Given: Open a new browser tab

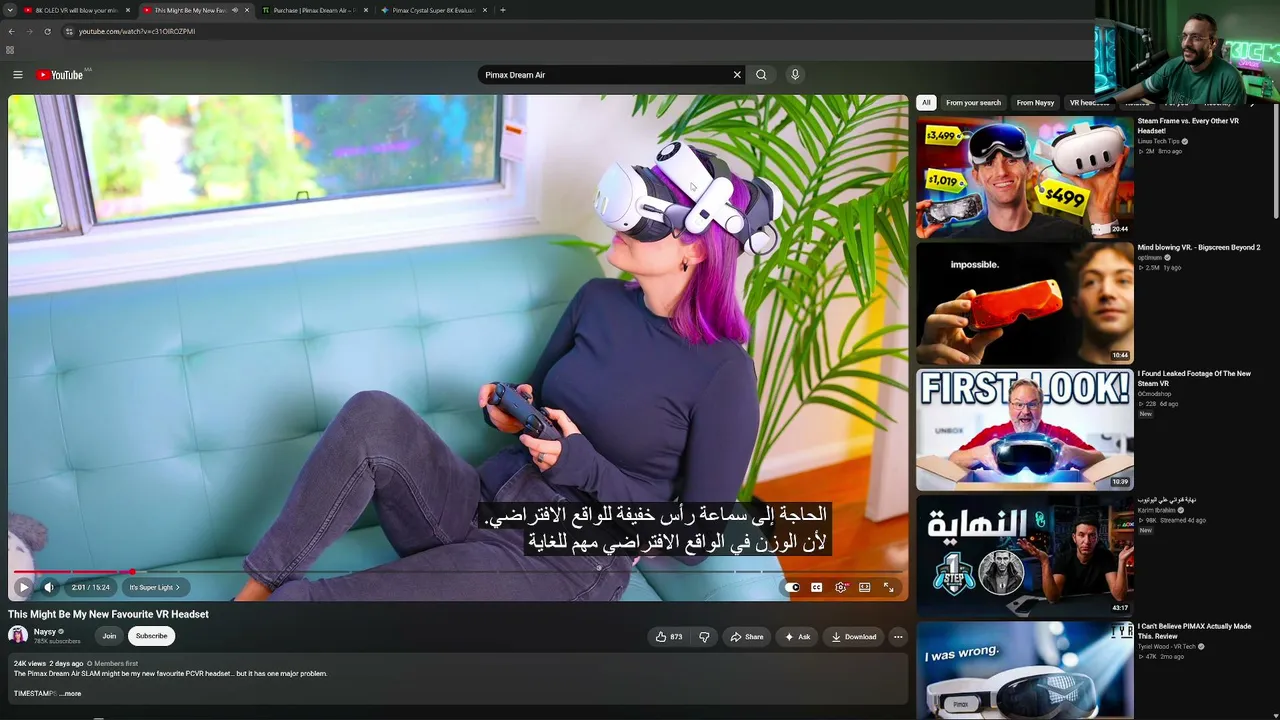Looking at the screenshot, I should click(x=502, y=10).
